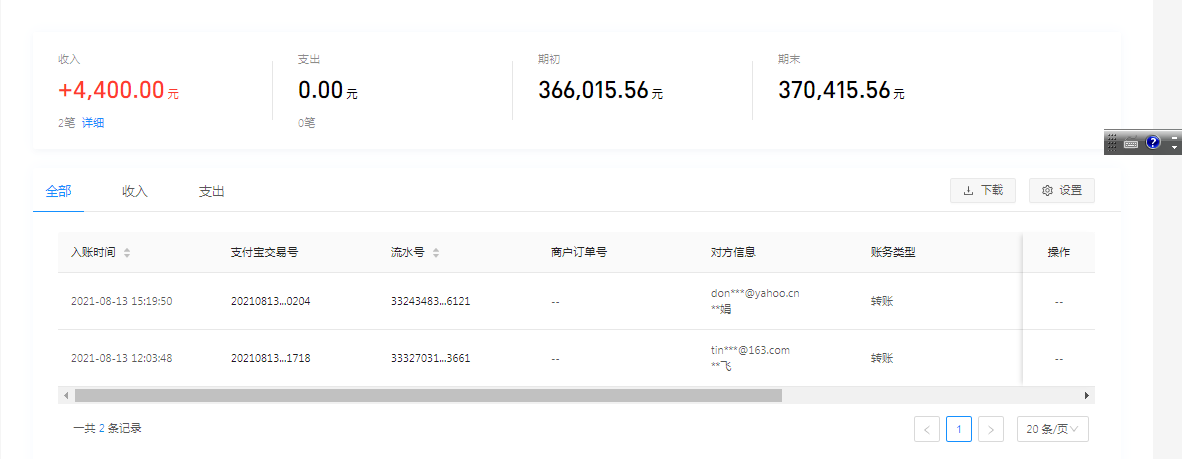Switch to the 收入 tab
The image size is (1182, 459).
pos(135,191)
